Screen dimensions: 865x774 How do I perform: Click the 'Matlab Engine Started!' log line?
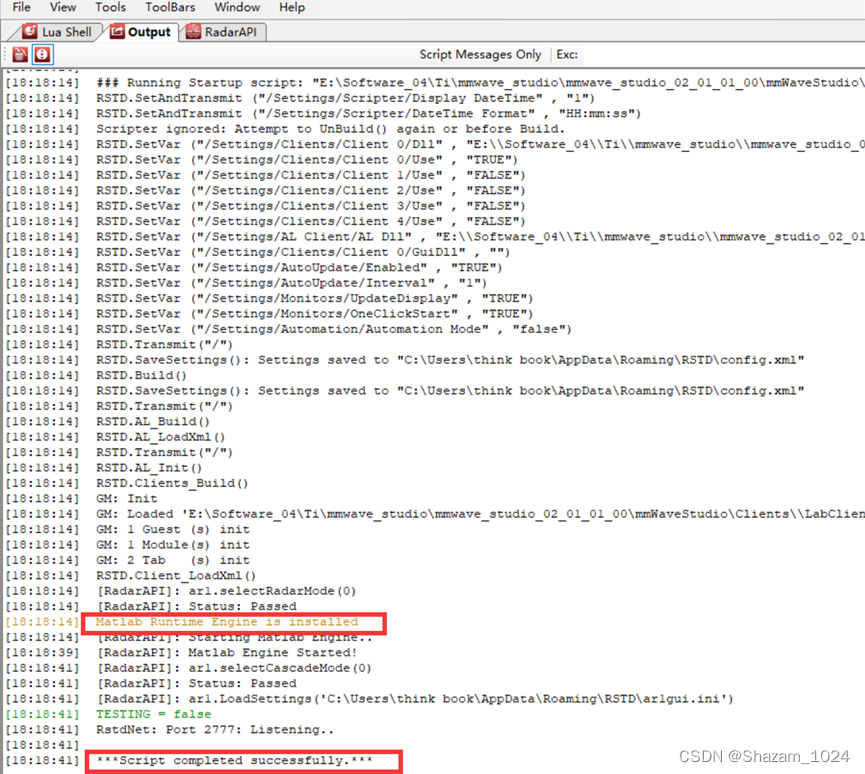pyautogui.click(x=227, y=653)
